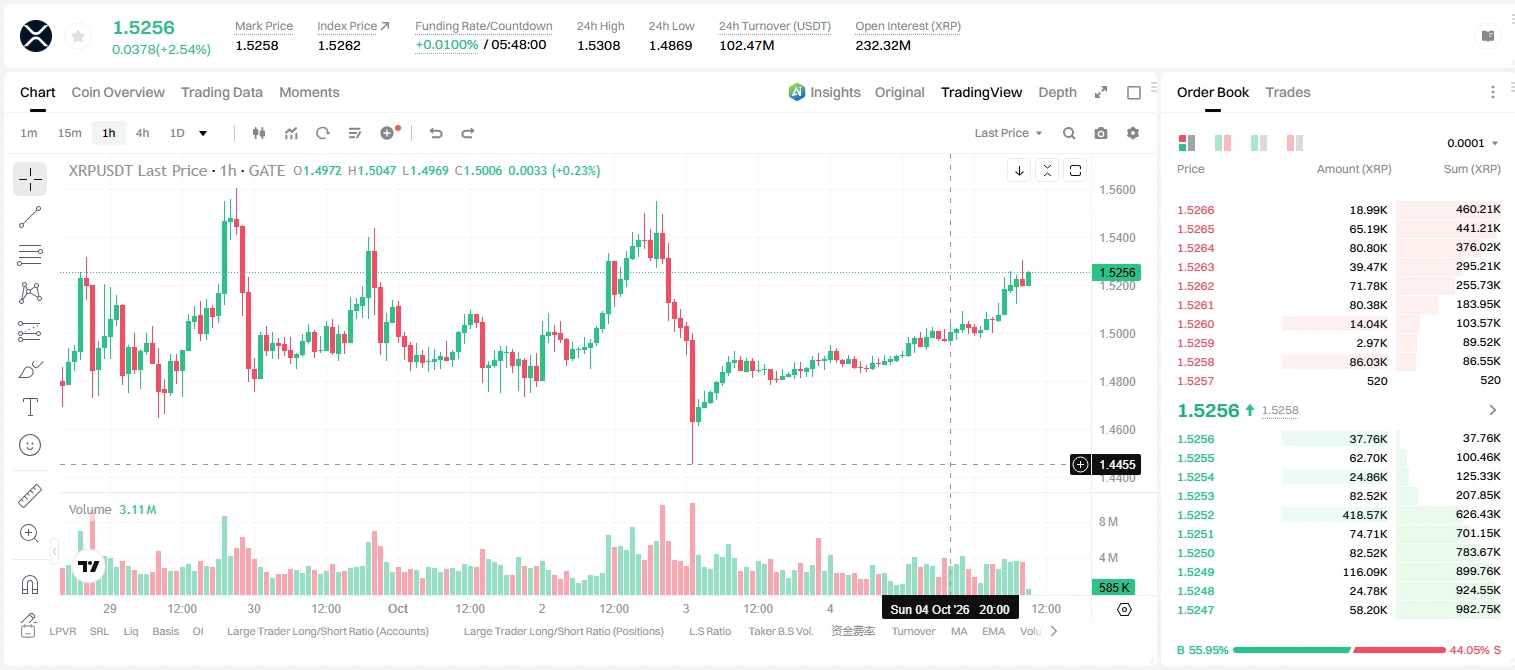Image resolution: width=1515 pixels, height=670 pixels.
Task: Switch to the Trades tab
Action: [1287, 92]
